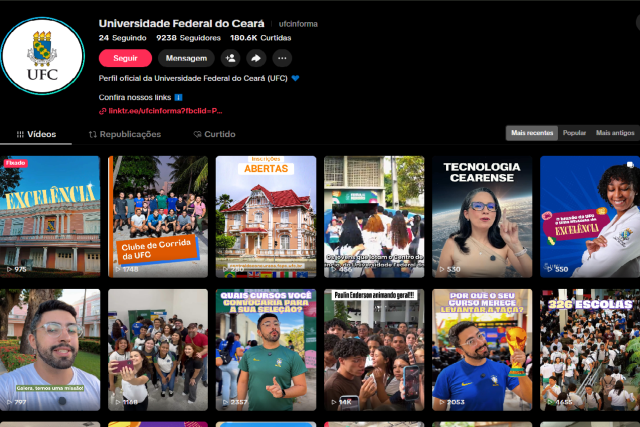The image size is (640, 427).
Task: Open the Tecnologia Cearense video
Action: click(x=482, y=217)
